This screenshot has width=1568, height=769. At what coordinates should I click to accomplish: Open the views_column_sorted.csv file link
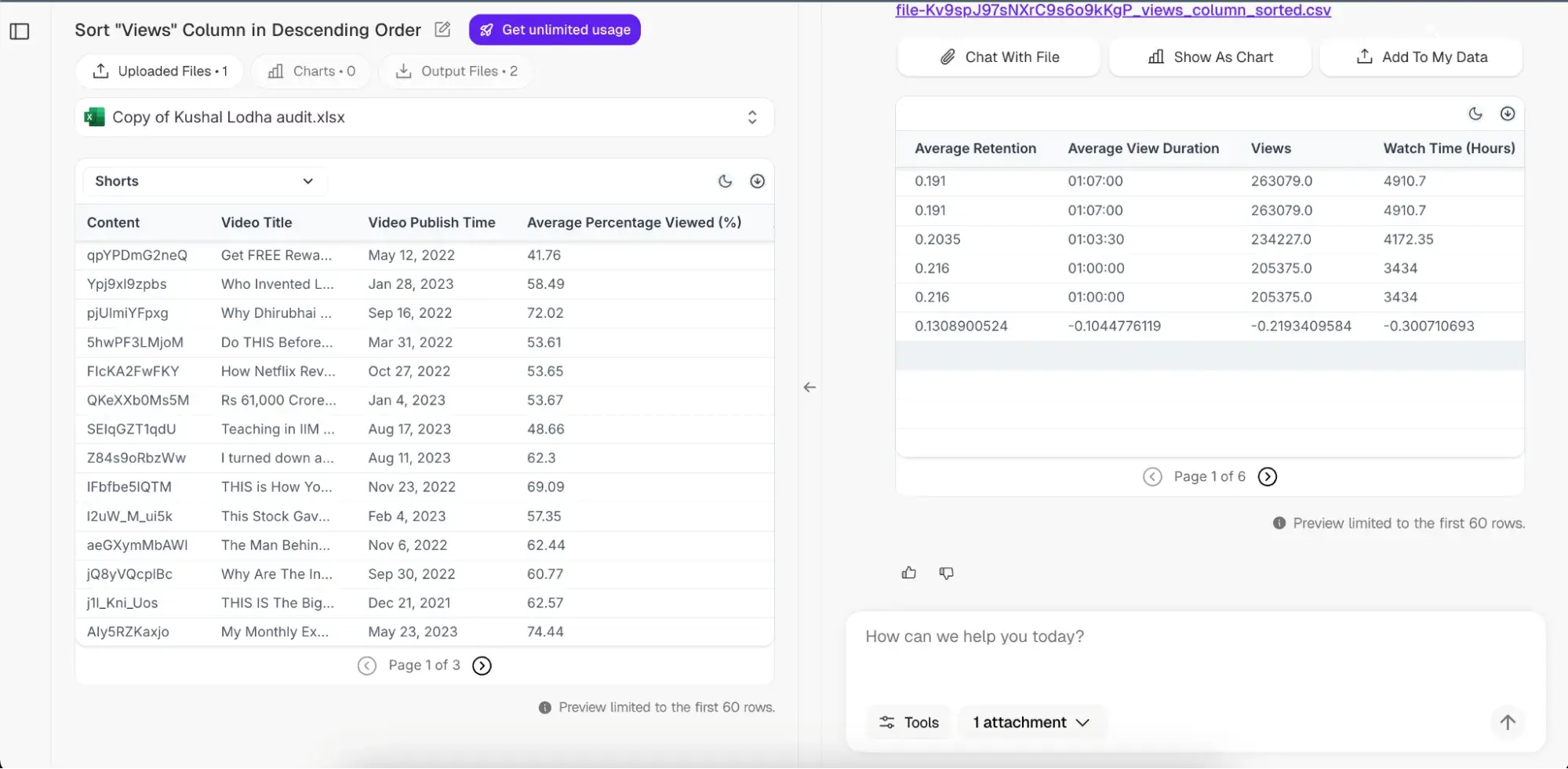[1112, 10]
